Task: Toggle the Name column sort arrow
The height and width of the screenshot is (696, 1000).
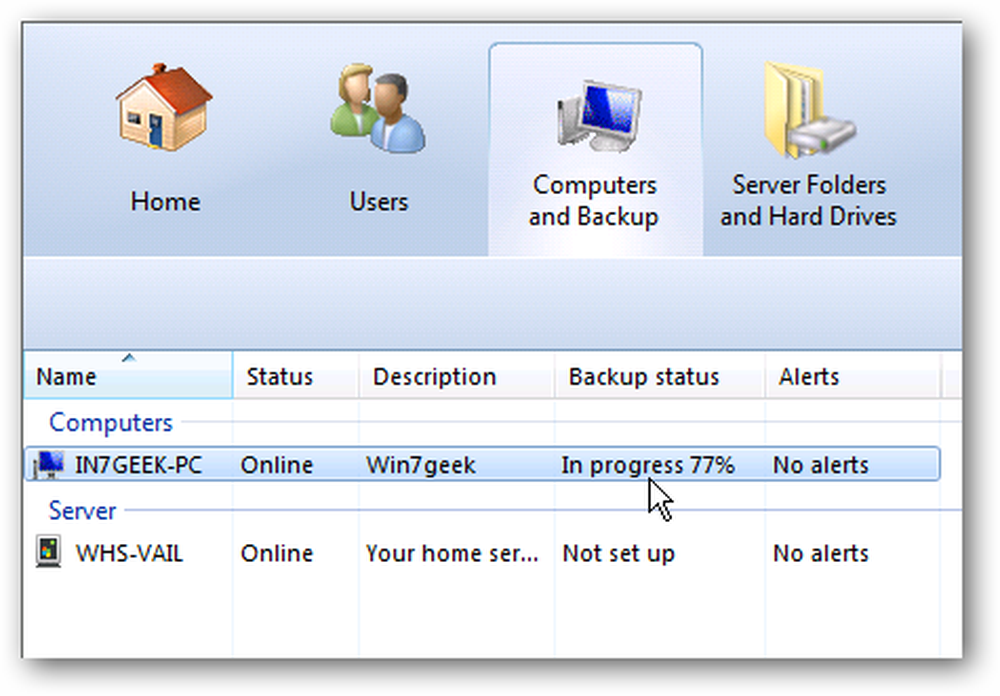Action: [x=129, y=357]
